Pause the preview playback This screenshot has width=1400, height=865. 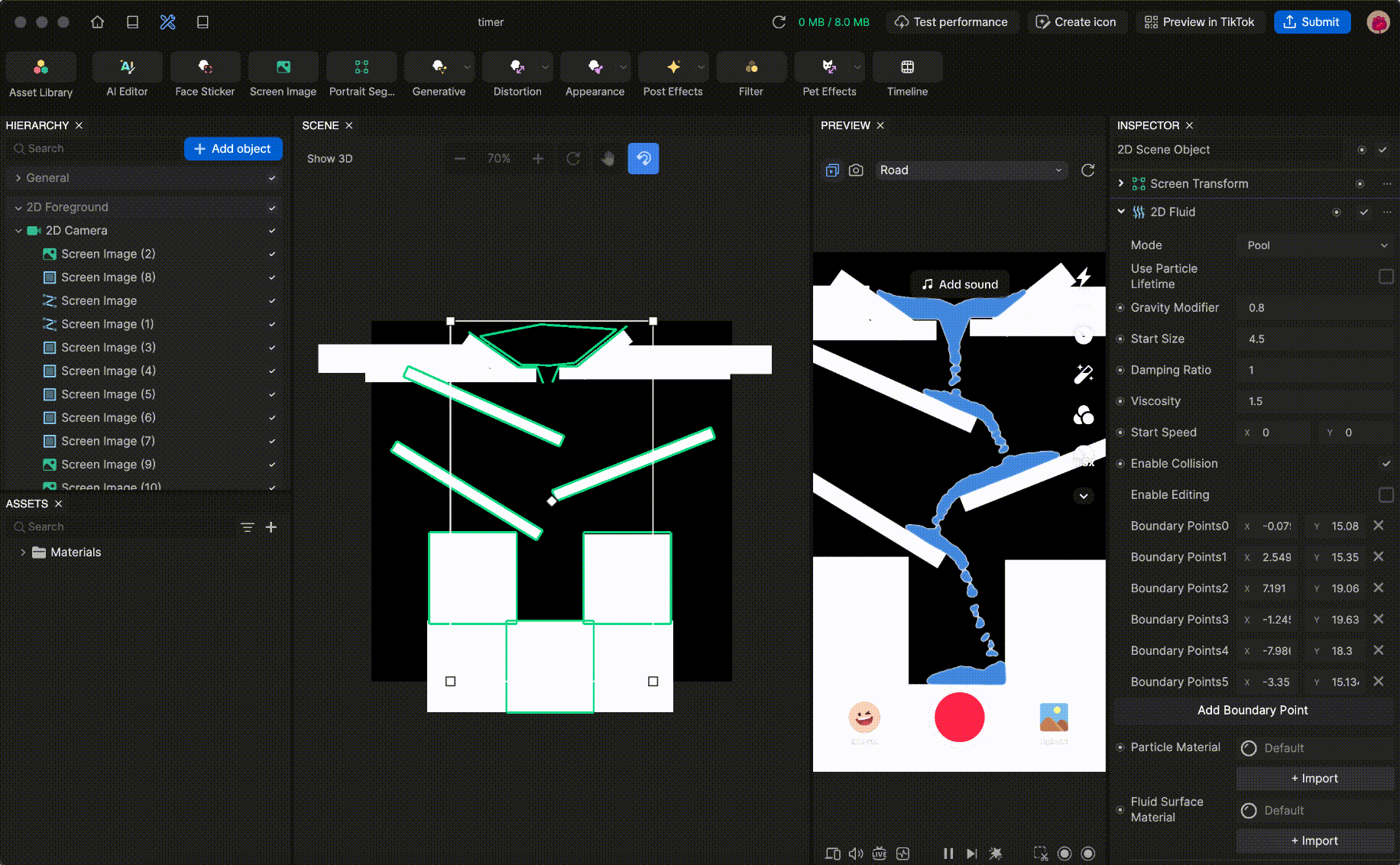click(948, 854)
